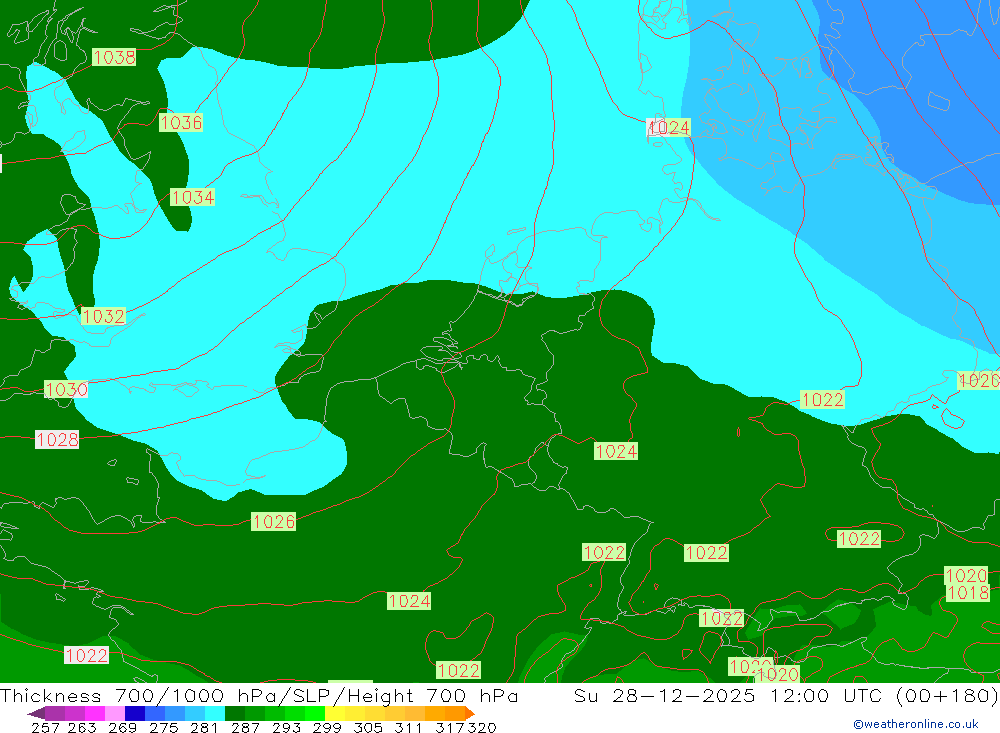Select the 1018 pressure label

967,593
